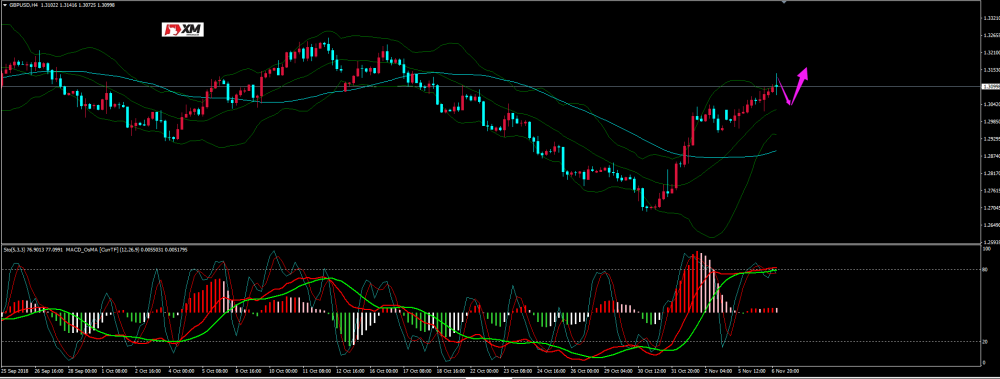Click the 29 Oct 04:00 time label

tap(619, 371)
